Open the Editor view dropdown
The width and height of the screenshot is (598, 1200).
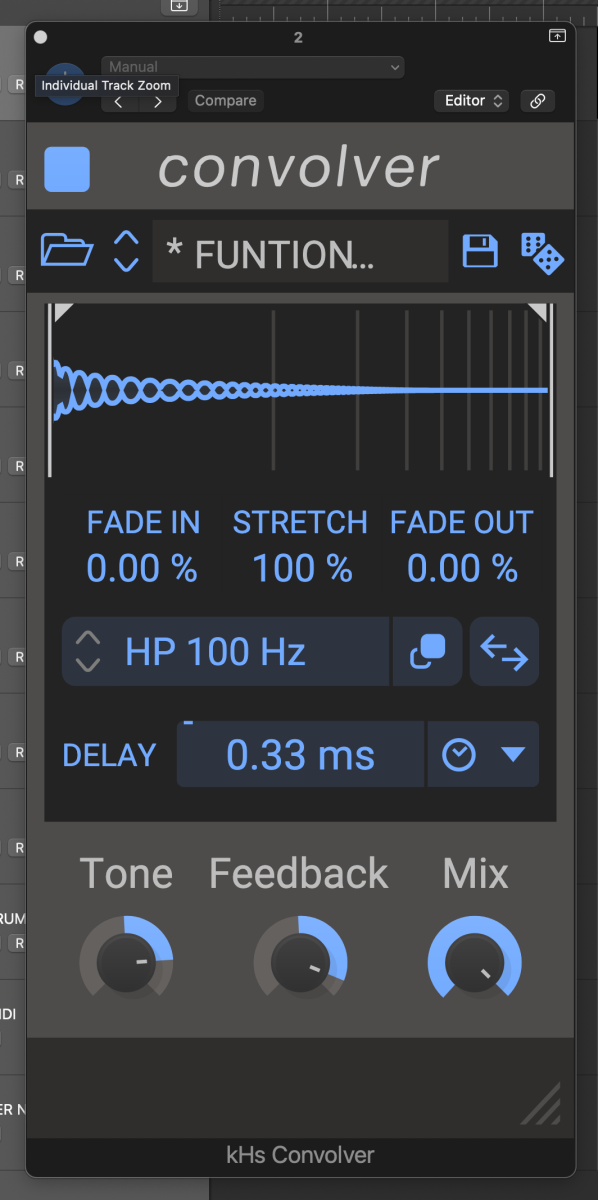[x=472, y=101]
